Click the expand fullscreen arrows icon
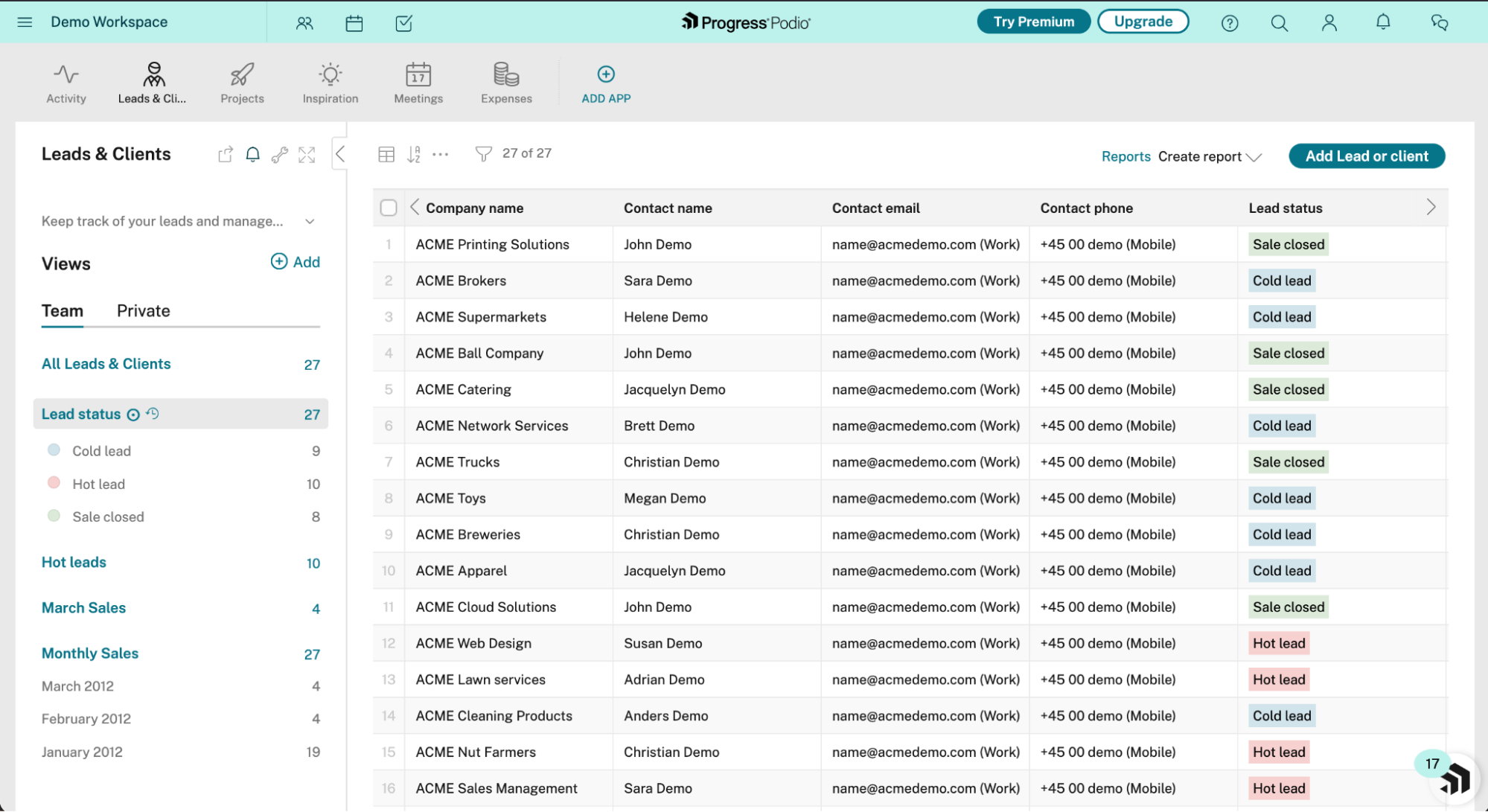 click(x=307, y=154)
